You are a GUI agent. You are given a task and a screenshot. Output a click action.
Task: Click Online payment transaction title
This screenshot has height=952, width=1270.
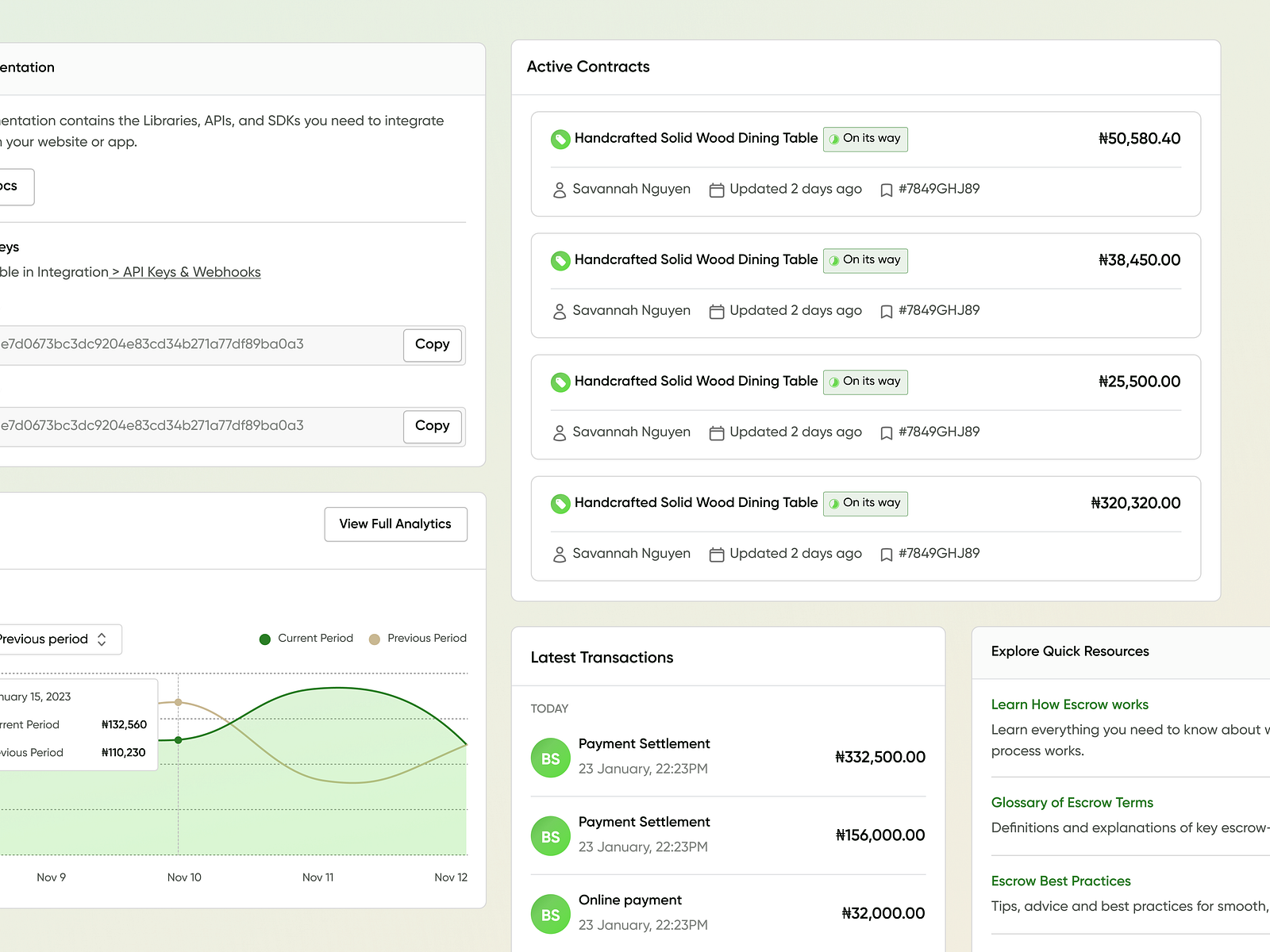click(x=630, y=900)
